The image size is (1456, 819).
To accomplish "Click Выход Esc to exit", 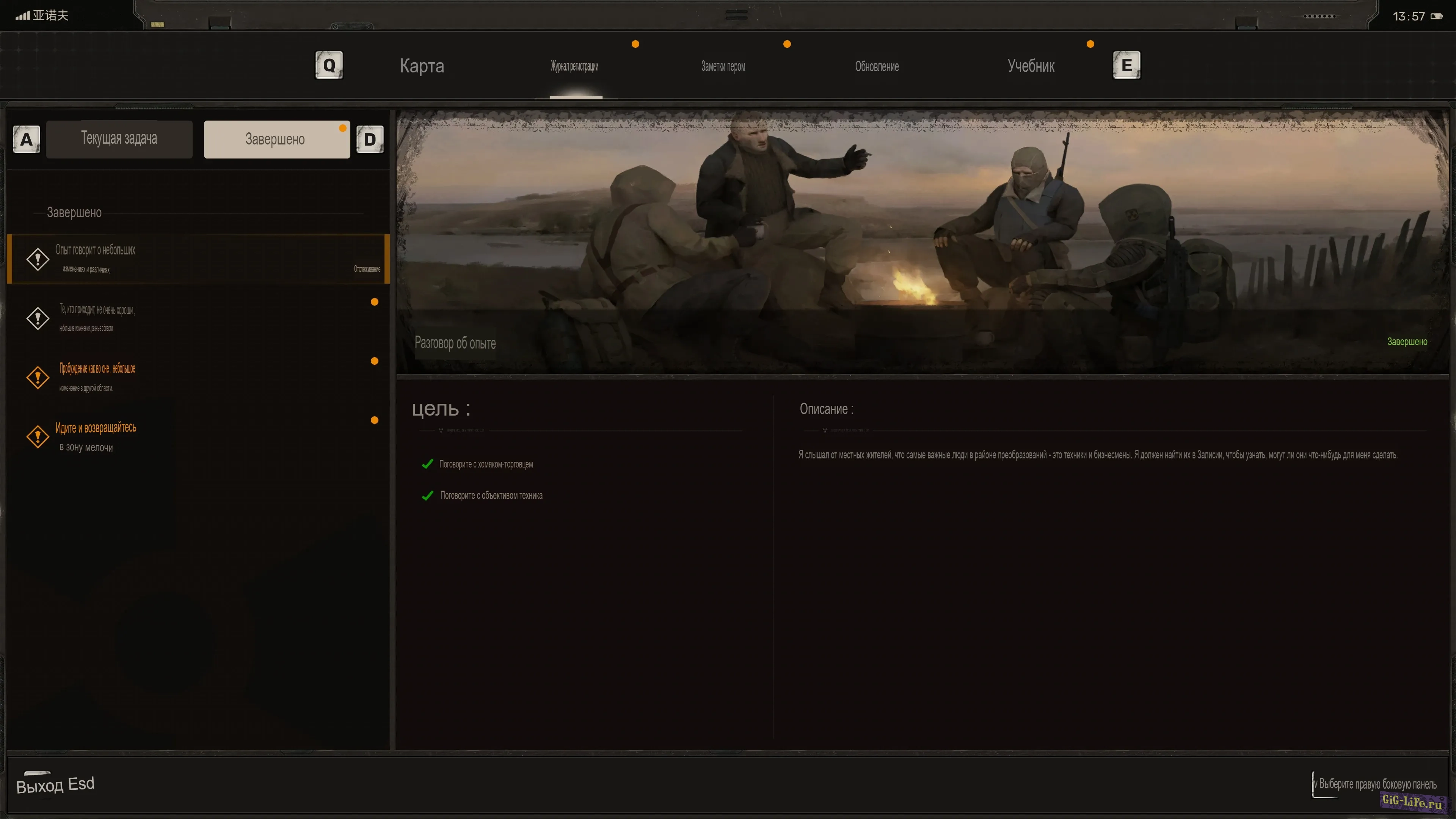I will point(55,784).
